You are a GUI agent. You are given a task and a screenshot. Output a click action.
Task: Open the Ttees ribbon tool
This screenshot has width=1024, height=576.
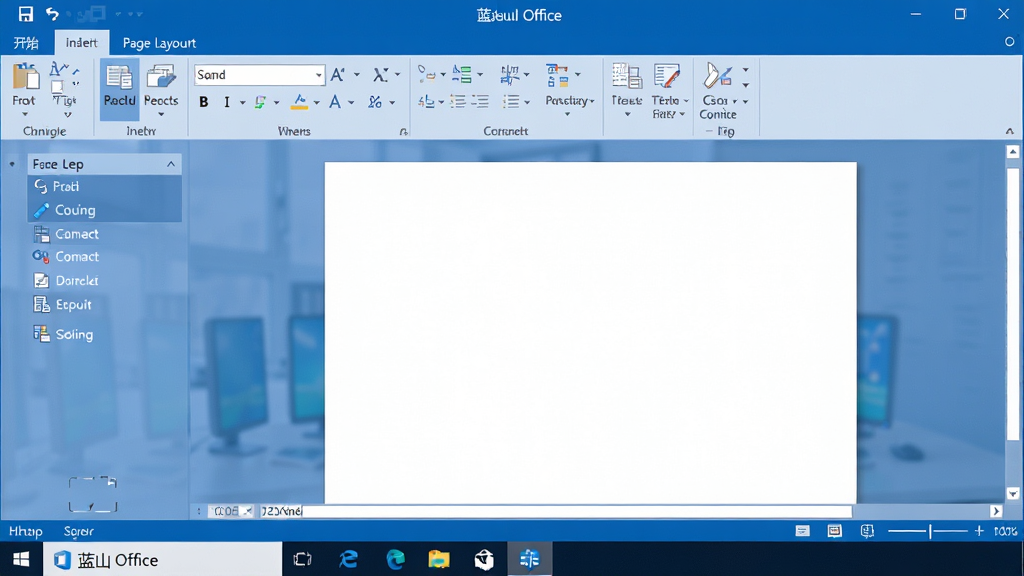click(626, 90)
